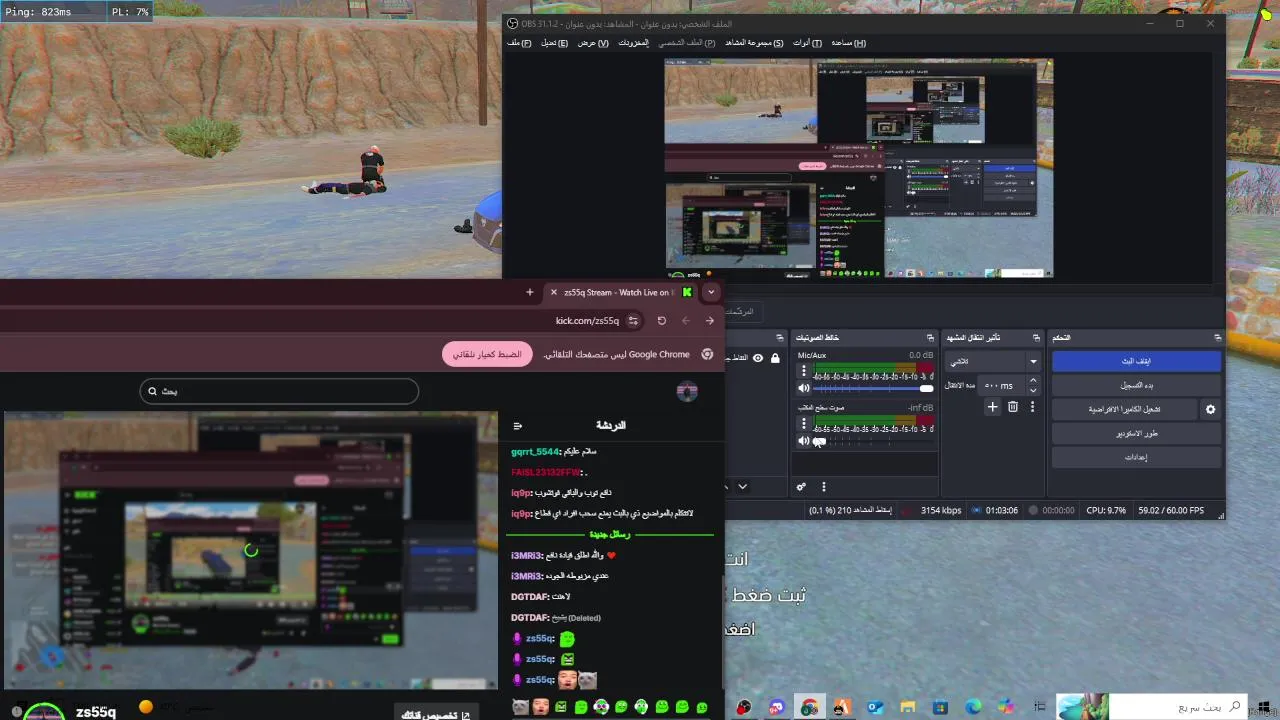
Task: Open Outlook from the taskbar
Action: click(x=875, y=707)
